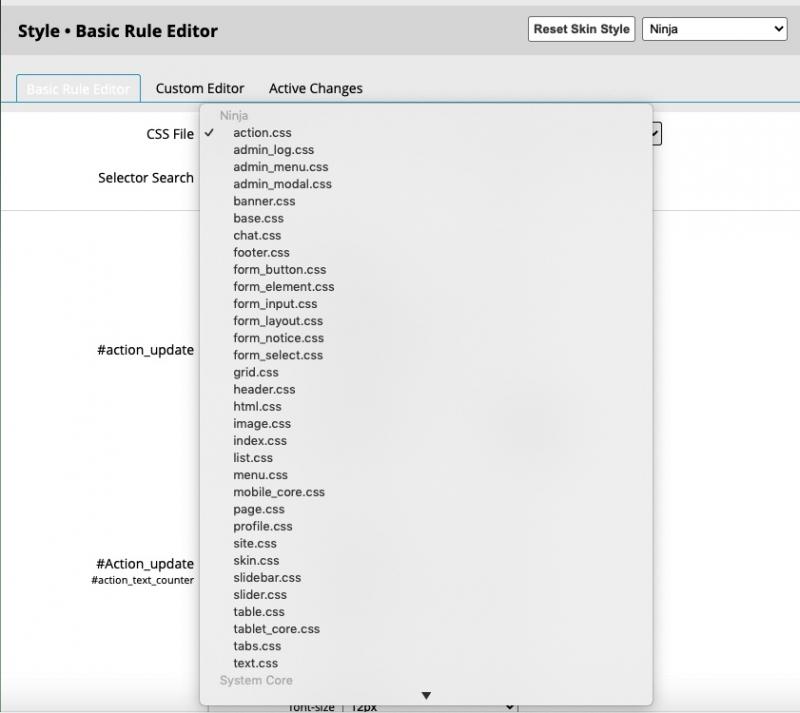Click Reset Skin Style button

click(581, 29)
